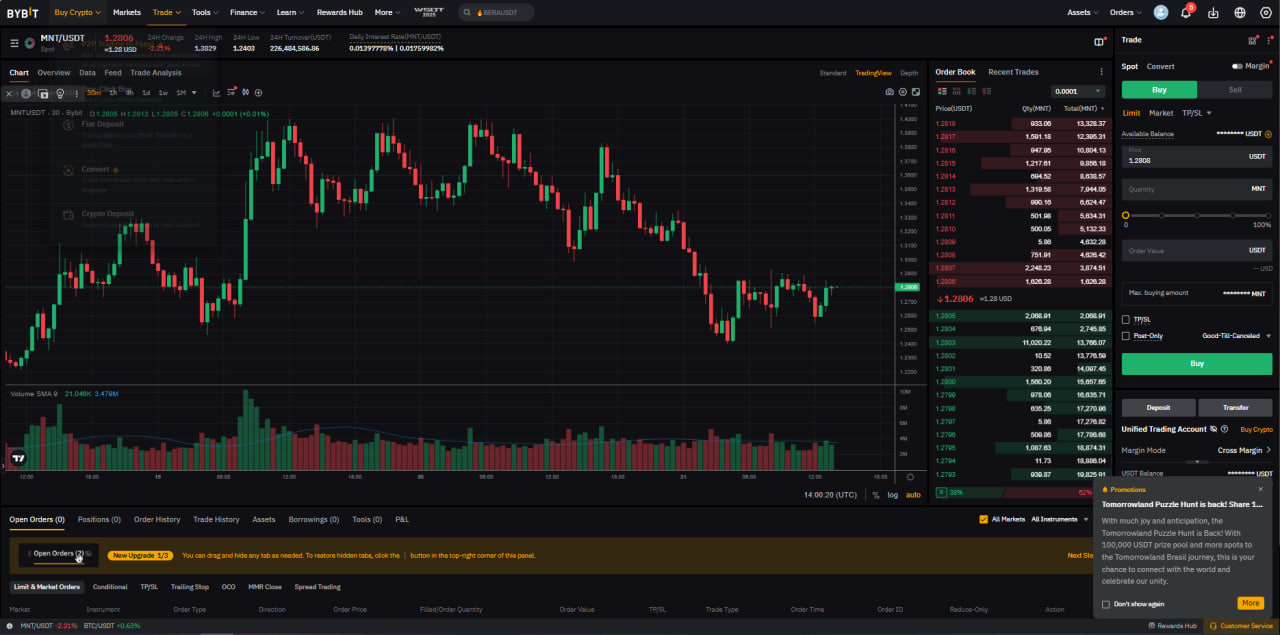This screenshot has width=1280, height=635.
Task: Enable the TP/SL checkbox
Action: [1126, 320]
